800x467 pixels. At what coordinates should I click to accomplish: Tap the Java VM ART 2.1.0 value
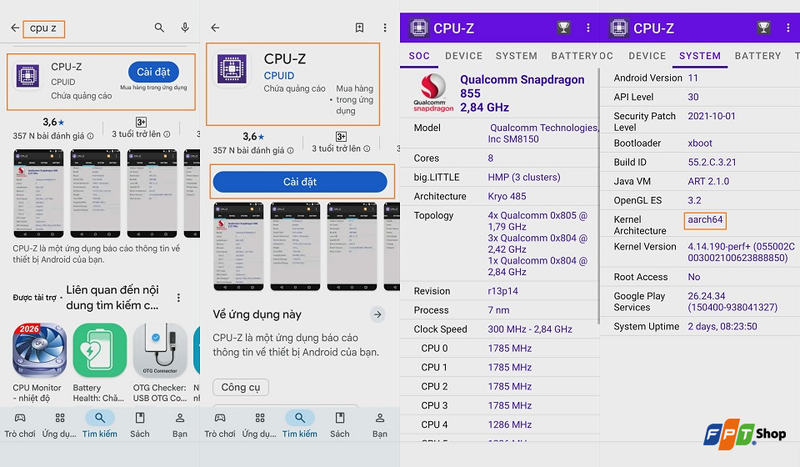(708, 181)
